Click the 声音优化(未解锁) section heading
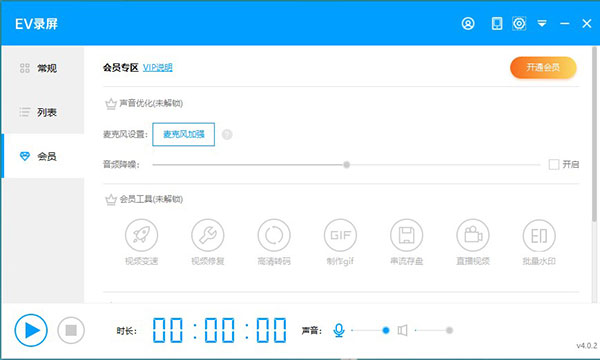This screenshot has width=600, height=360. (151, 103)
